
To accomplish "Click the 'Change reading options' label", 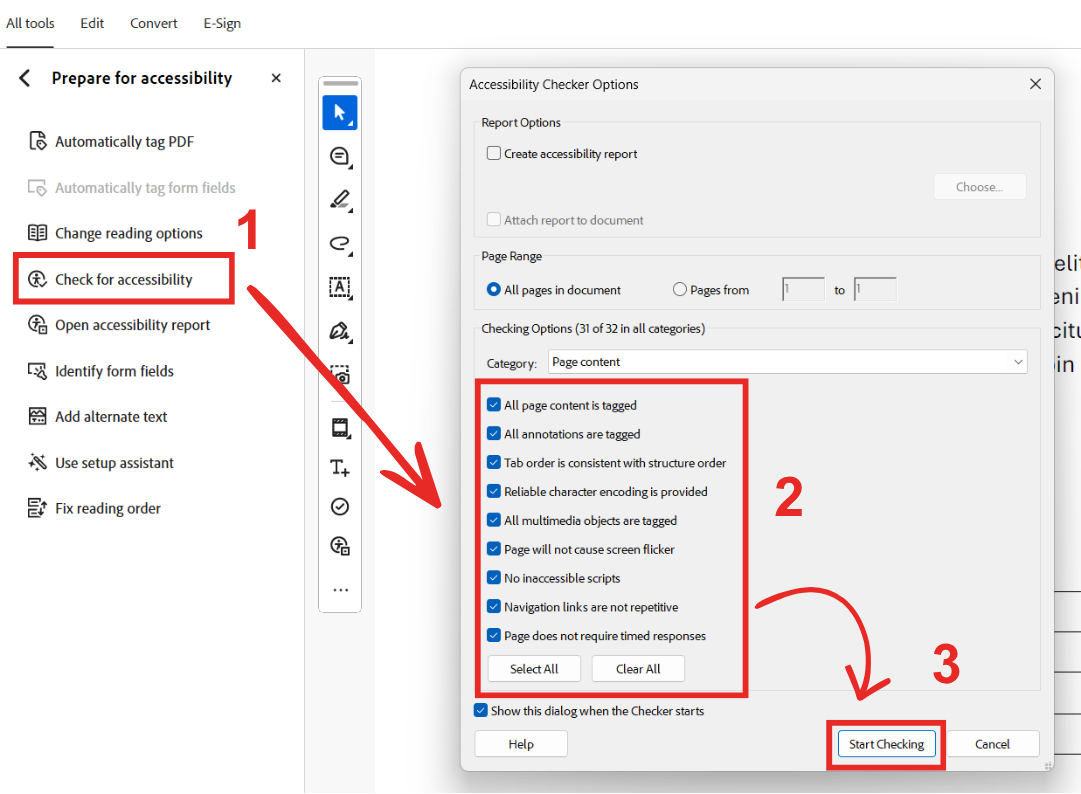I will pyautogui.click(x=129, y=234).
